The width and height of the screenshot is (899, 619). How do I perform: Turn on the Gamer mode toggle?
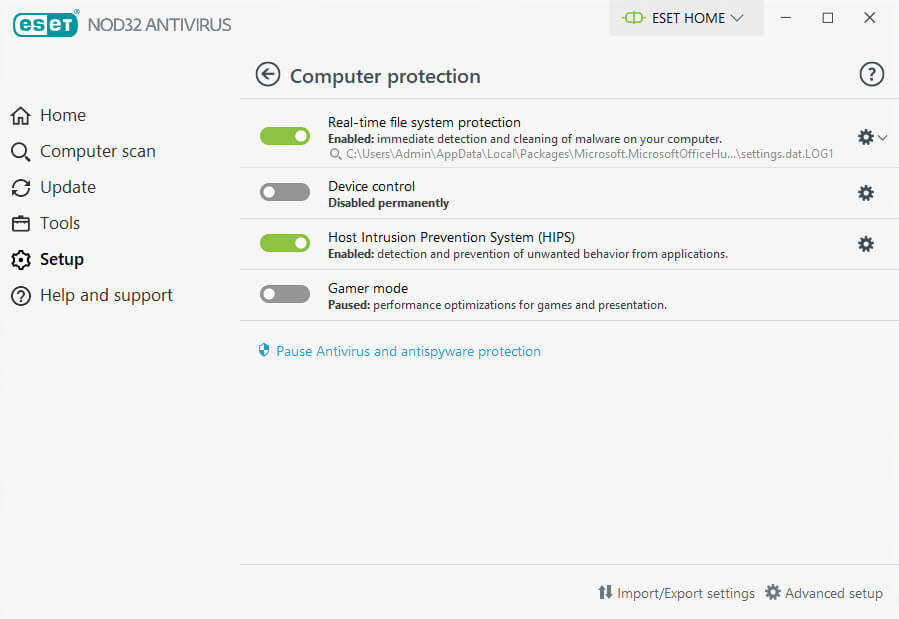(285, 294)
